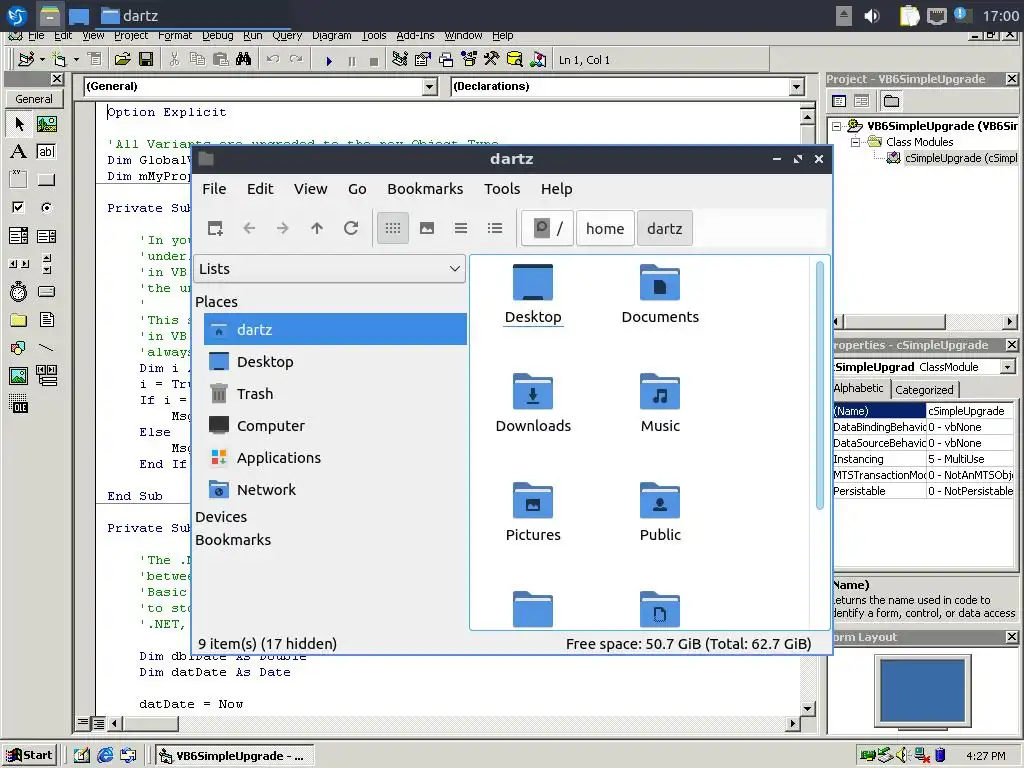Collapse the VB6SimpleUpgrade project tree node
Image resolution: width=1024 pixels, height=768 pixels.
click(837, 126)
